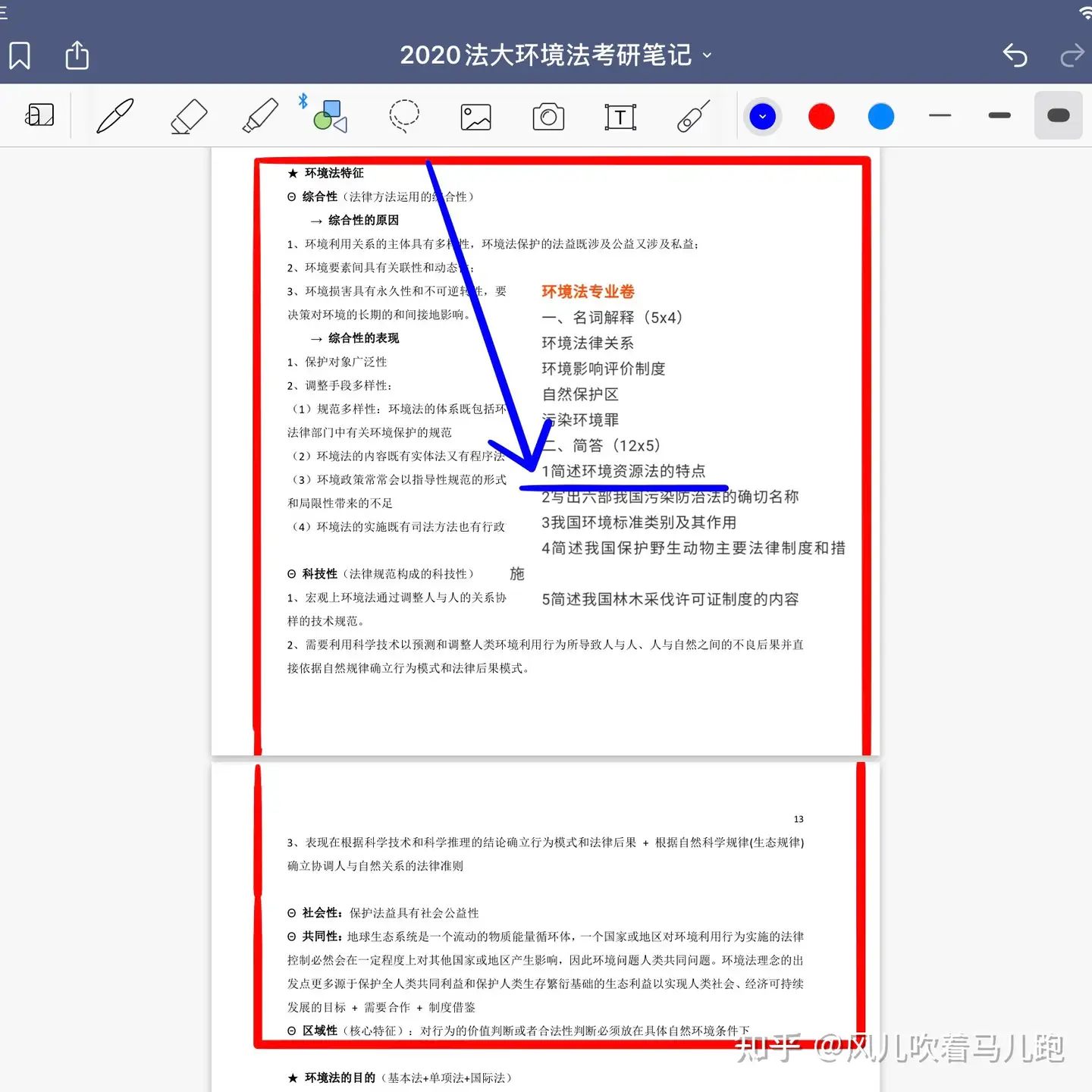Tap the 环境影响评价制度 term

pos(603,369)
